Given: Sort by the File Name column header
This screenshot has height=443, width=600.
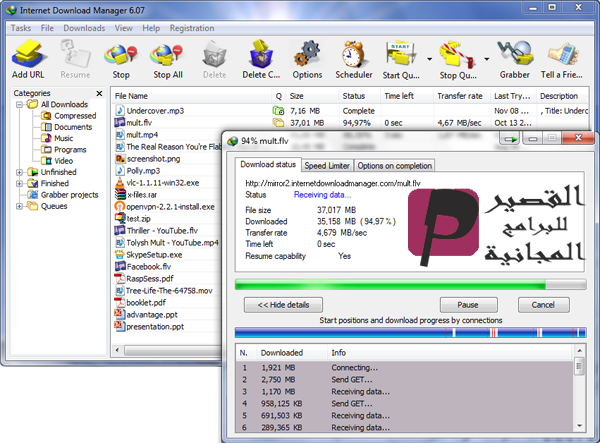Looking at the screenshot, I should [192, 96].
